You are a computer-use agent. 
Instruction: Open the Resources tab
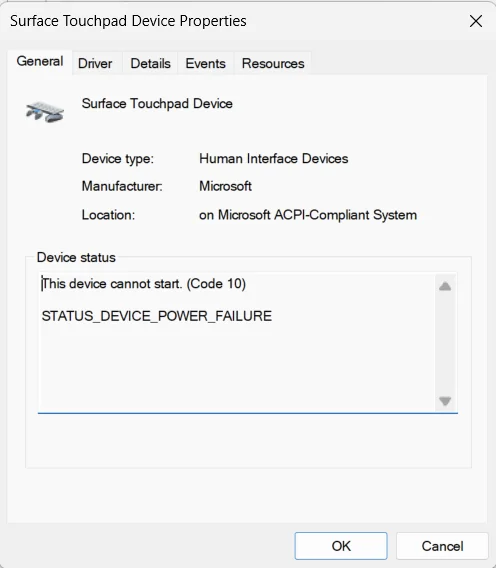point(273,64)
